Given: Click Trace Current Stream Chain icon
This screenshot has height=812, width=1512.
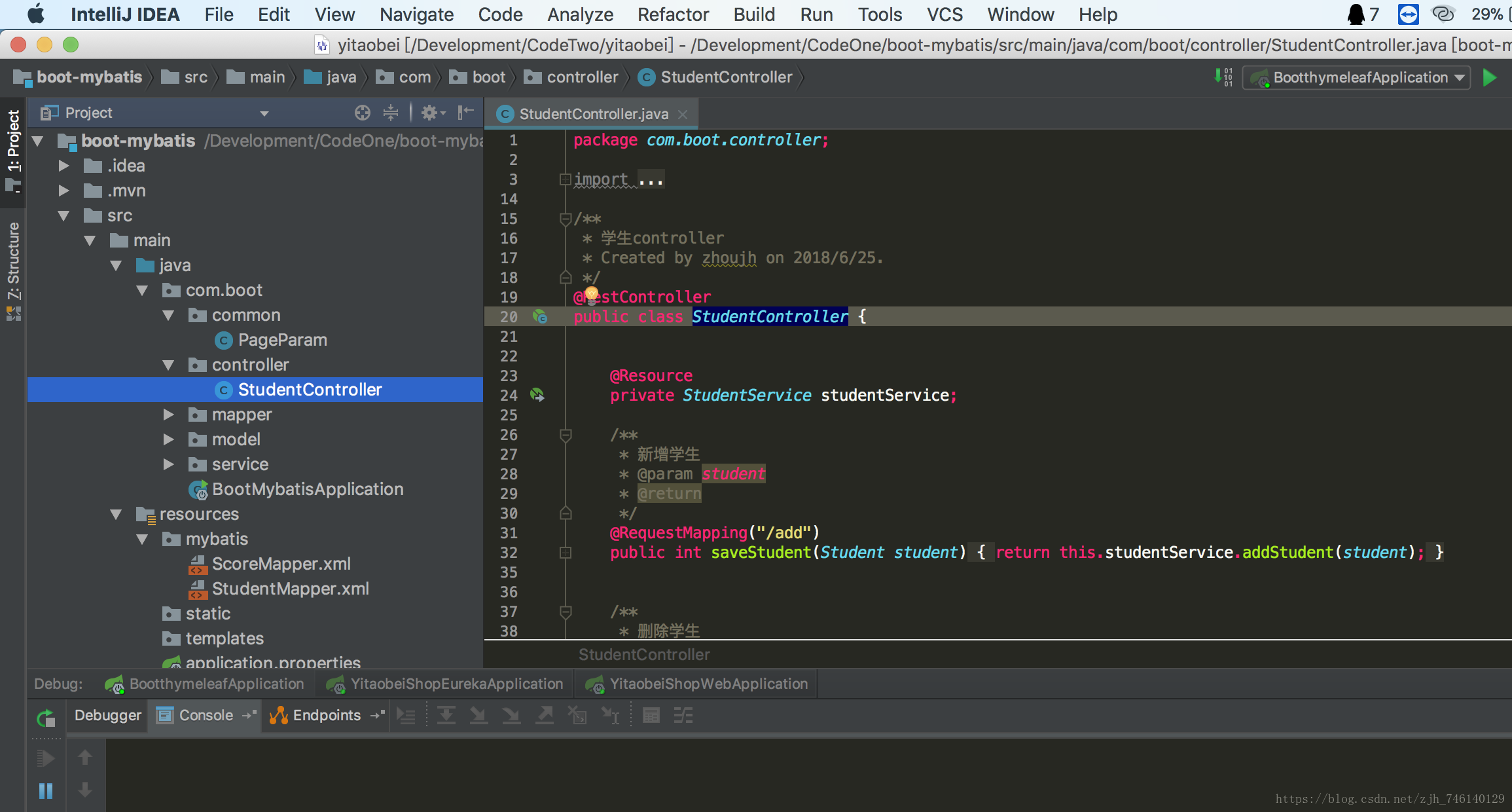Looking at the screenshot, I should pyautogui.click(x=683, y=716).
